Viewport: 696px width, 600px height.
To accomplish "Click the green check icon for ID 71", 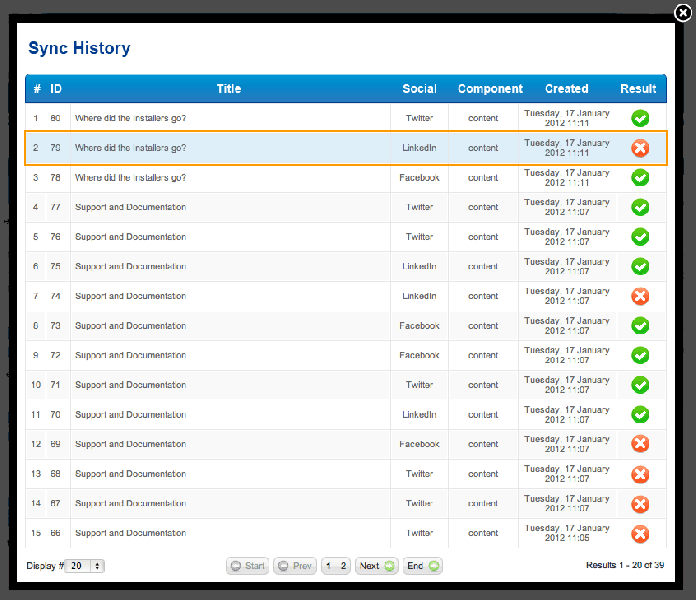I will (640, 385).
